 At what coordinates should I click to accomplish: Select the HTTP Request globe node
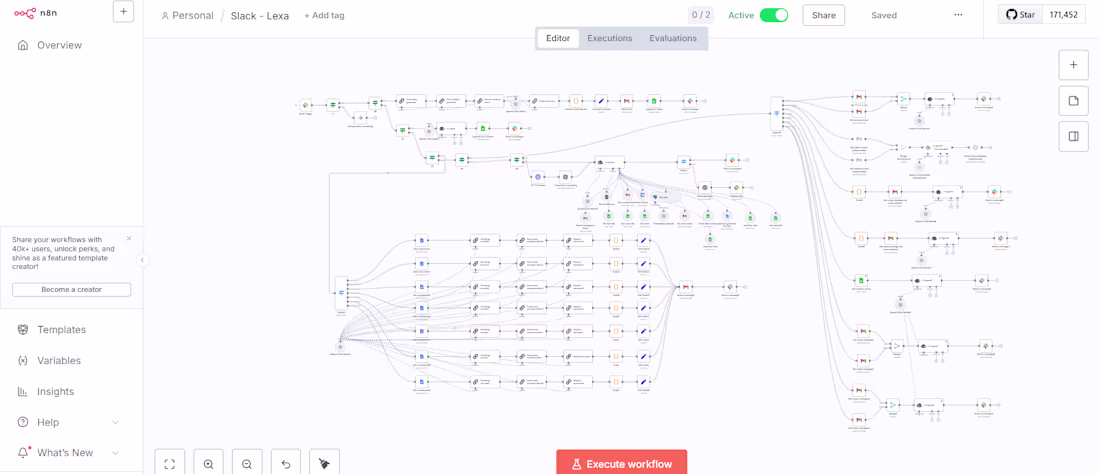click(x=538, y=177)
